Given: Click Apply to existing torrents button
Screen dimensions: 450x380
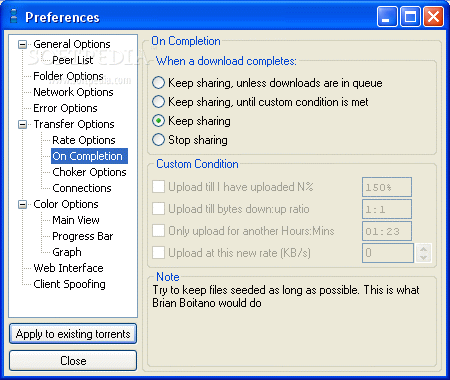Looking at the screenshot, I should pyautogui.click(x=73, y=334).
